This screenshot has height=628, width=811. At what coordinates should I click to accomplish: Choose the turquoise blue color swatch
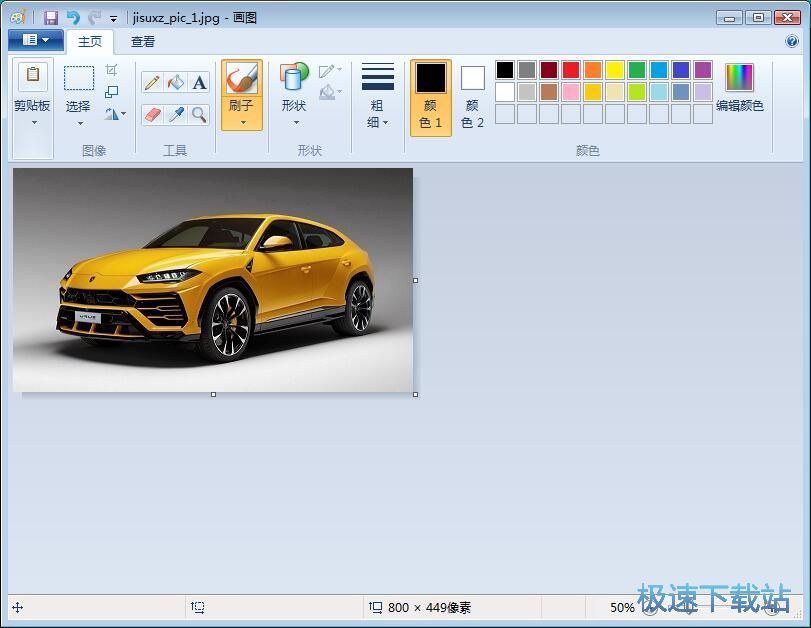click(659, 70)
